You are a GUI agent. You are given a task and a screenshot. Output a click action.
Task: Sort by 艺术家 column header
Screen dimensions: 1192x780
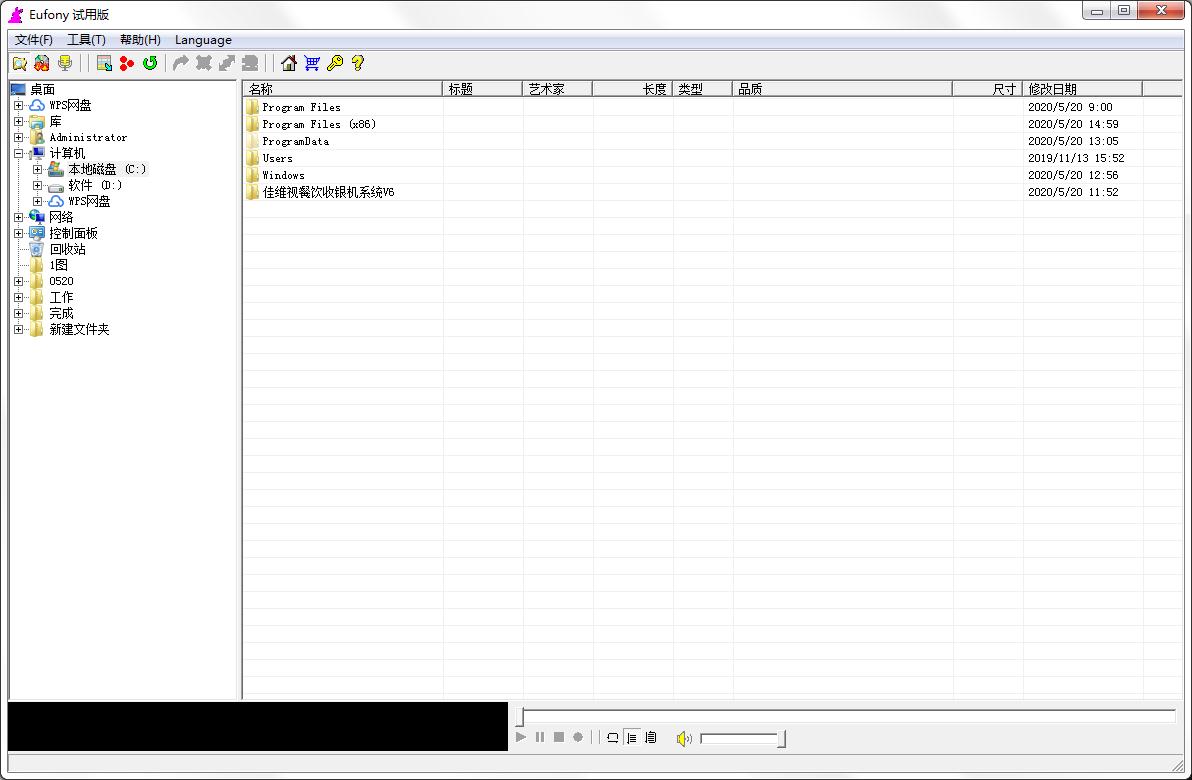[x=557, y=89]
